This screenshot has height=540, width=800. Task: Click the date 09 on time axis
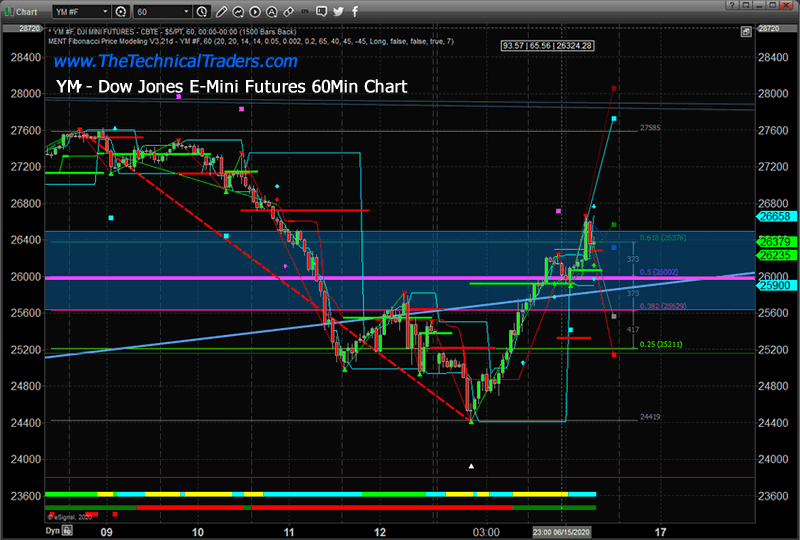(x=106, y=532)
